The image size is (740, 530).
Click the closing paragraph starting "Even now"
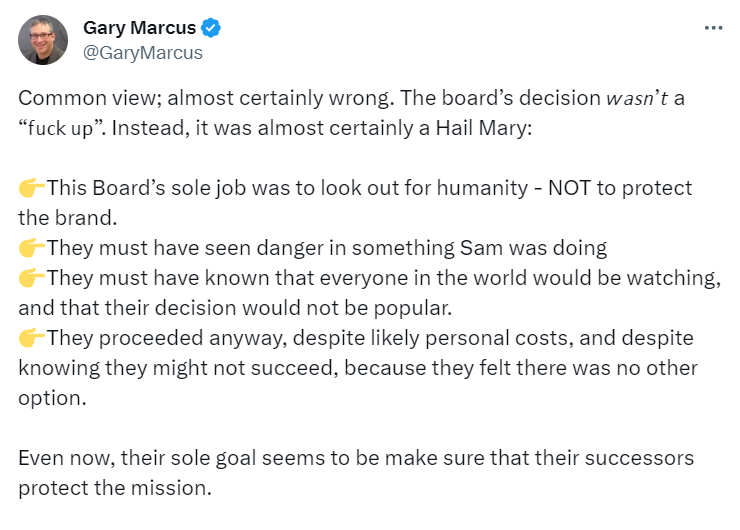tap(356, 473)
